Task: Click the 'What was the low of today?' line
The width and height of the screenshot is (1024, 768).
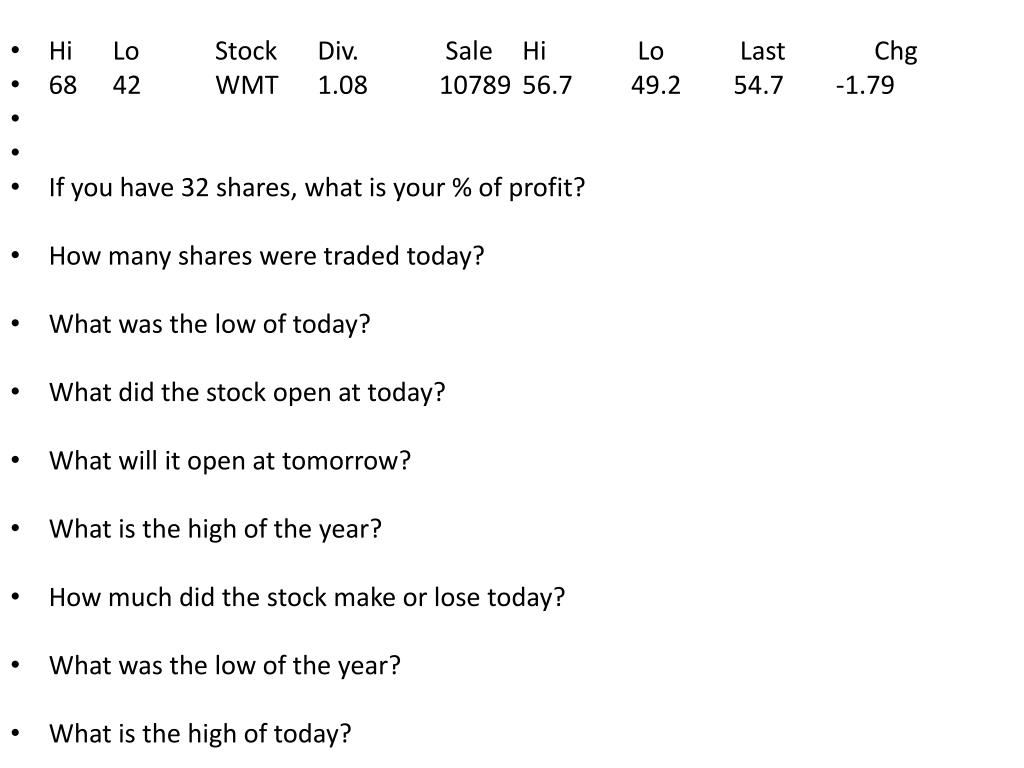Action: pos(210,325)
